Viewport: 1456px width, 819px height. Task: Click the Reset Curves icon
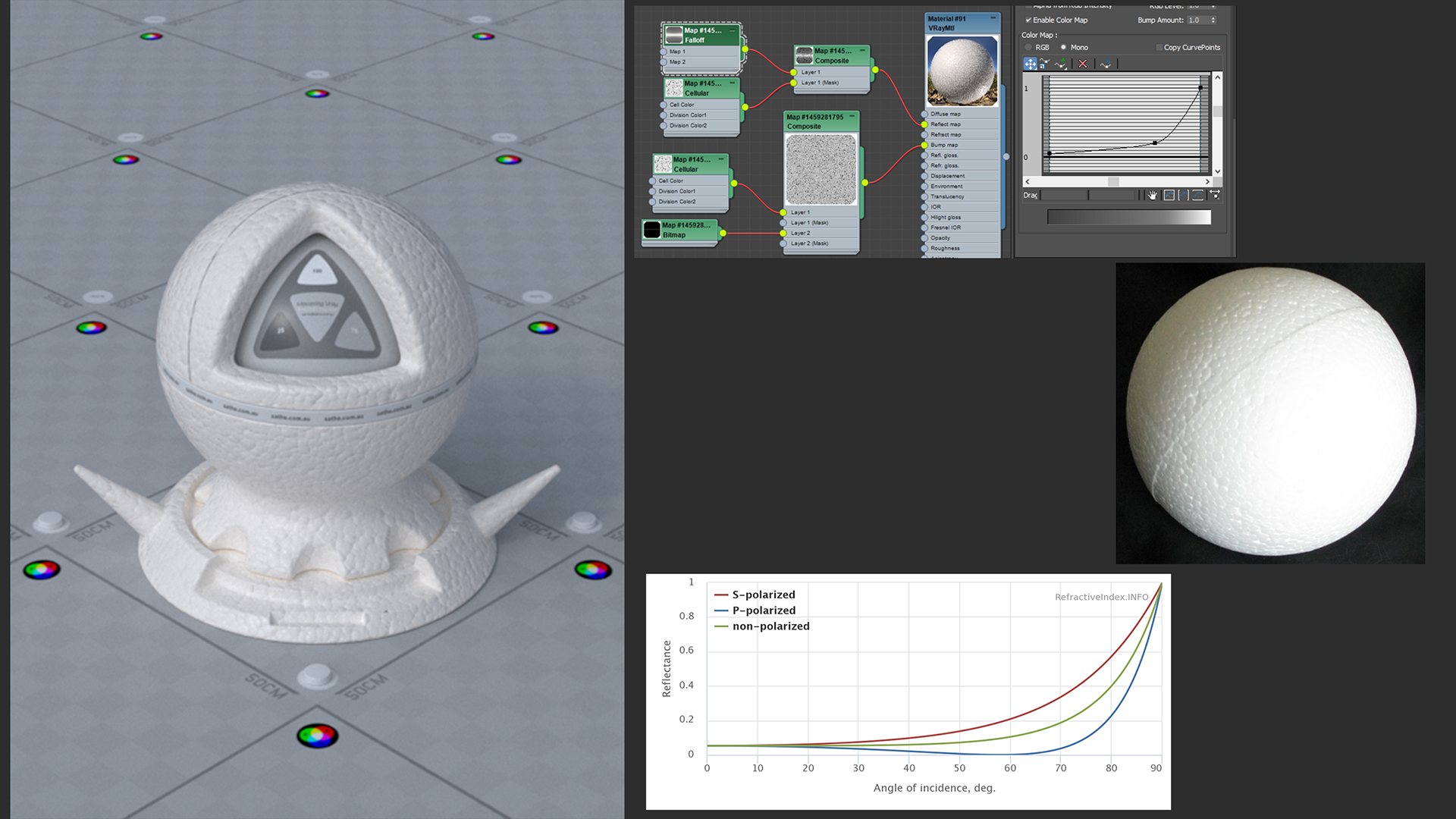tap(1106, 64)
